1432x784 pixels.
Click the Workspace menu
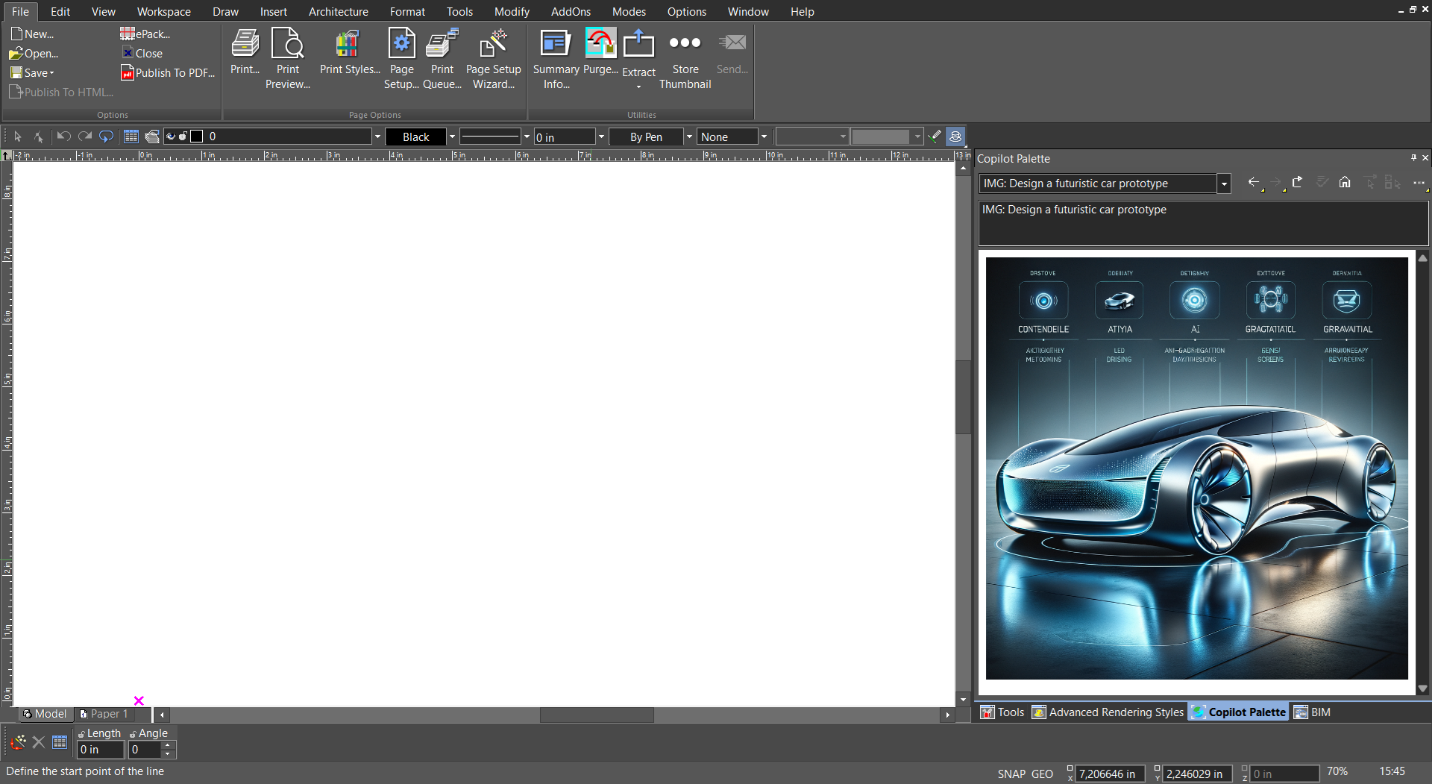[164, 12]
